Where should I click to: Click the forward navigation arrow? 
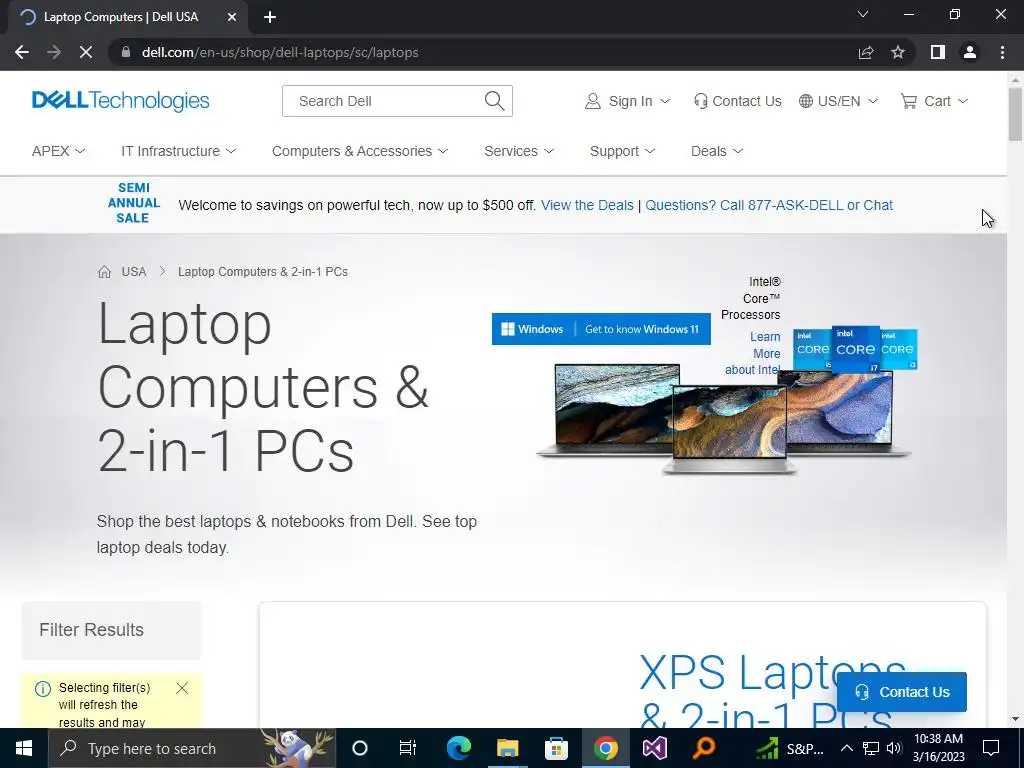click(x=54, y=52)
